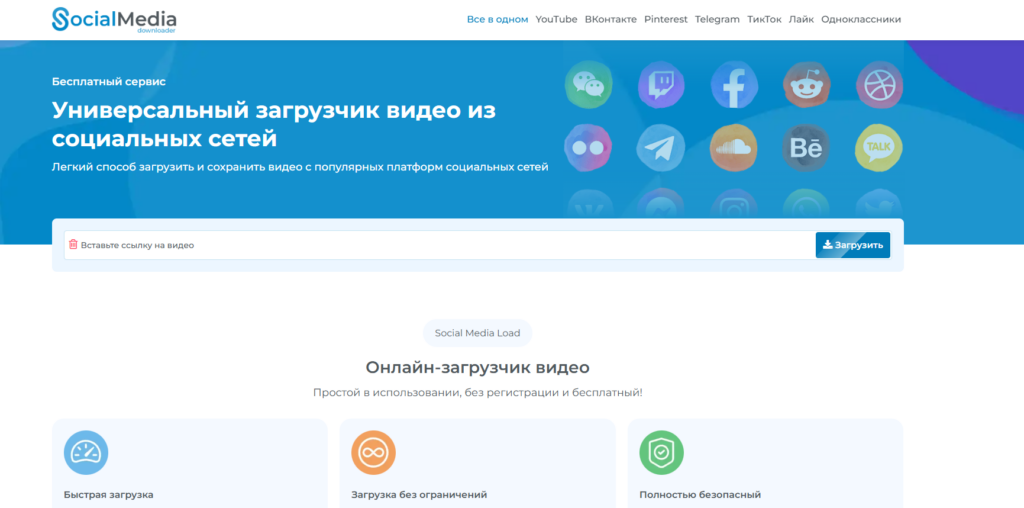This screenshot has height=508, width=1024.
Task: Click the Telegram paper plane icon
Action: (x=661, y=148)
